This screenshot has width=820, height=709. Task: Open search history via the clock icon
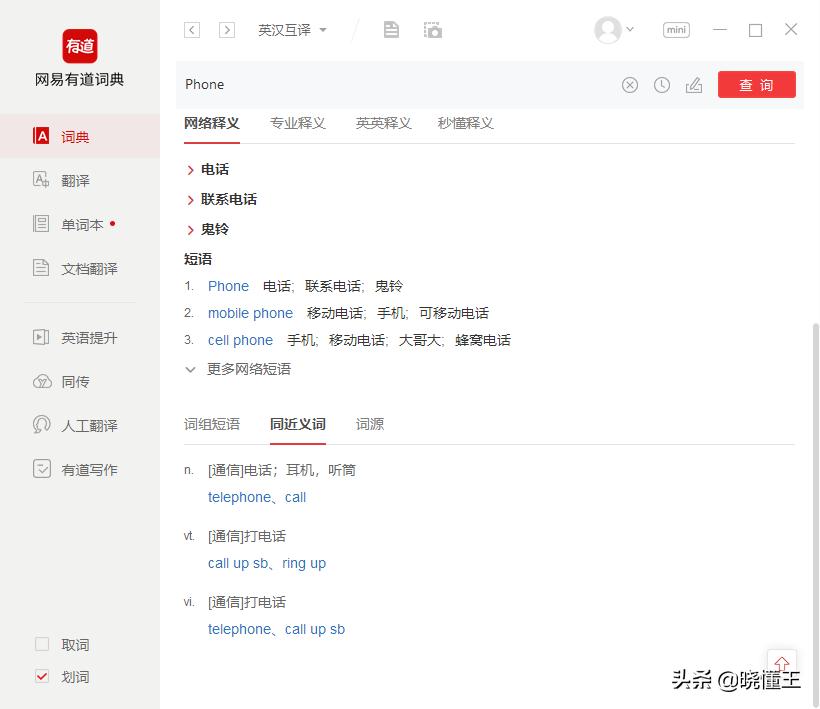662,85
